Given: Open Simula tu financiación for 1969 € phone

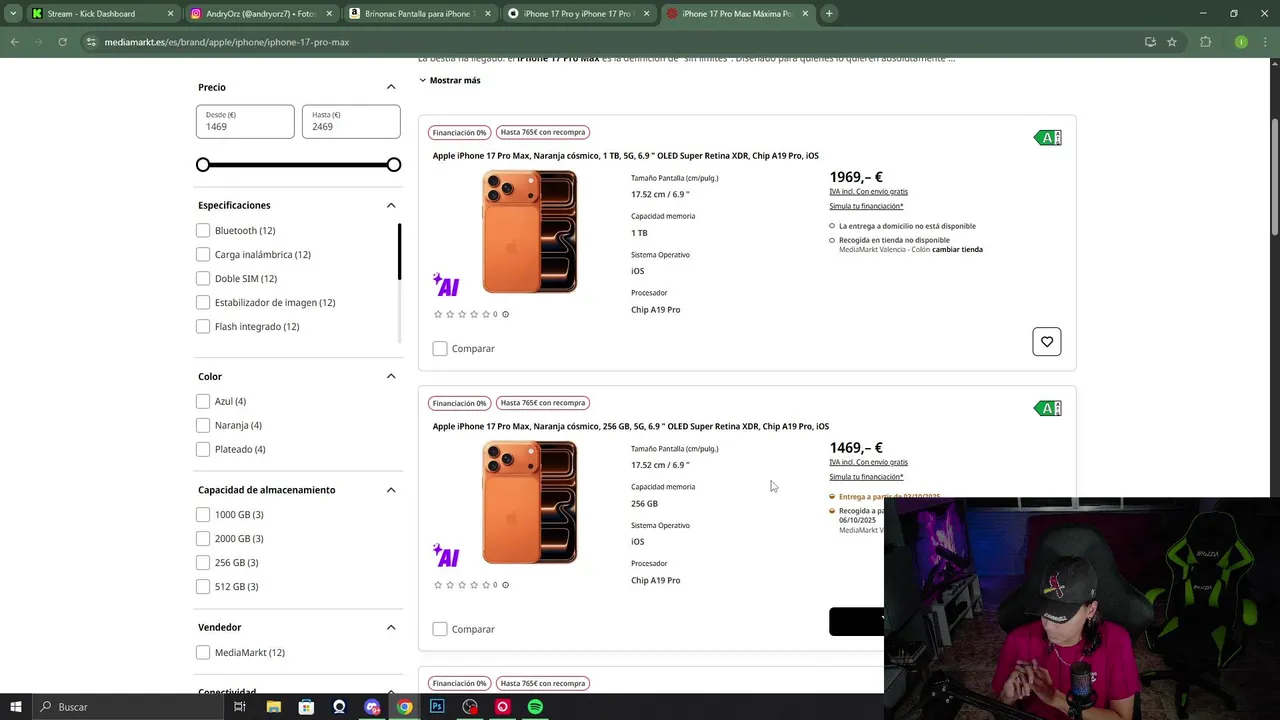Looking at the screenshot, I should pyautogui.click(x=866, y=206).
